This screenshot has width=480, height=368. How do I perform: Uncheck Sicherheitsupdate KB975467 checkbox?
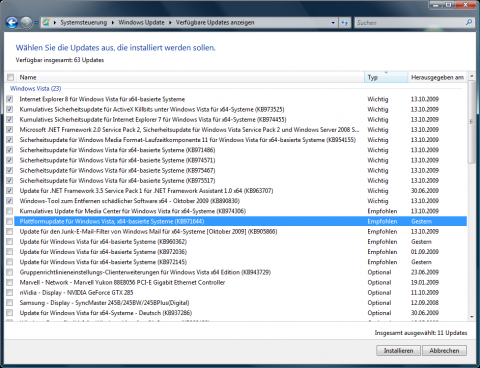point(10,170)
